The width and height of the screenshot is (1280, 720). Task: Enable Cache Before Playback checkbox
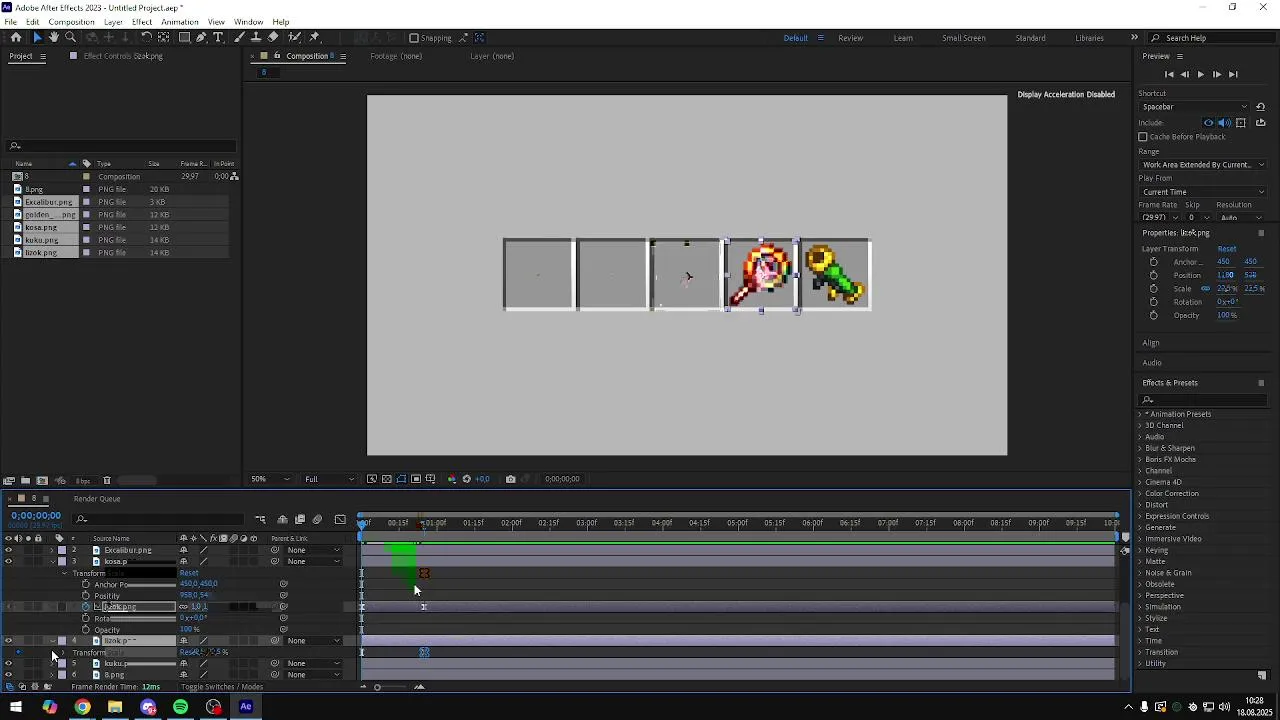pyautogui.click(x=1143, y=137)
